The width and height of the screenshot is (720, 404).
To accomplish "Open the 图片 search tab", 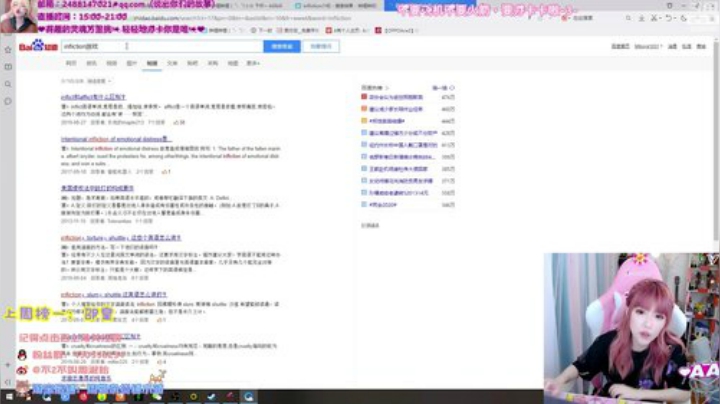I will click(x=132, y=63).
